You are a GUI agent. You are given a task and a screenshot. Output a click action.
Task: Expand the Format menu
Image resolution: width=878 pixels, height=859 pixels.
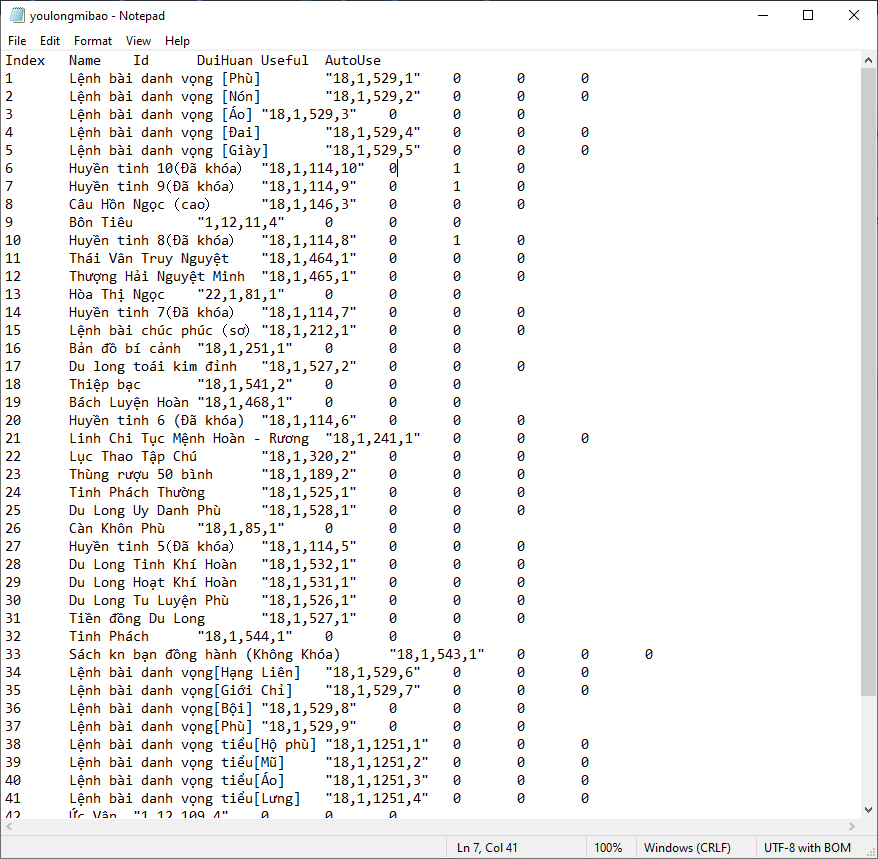tap(93, 41)
